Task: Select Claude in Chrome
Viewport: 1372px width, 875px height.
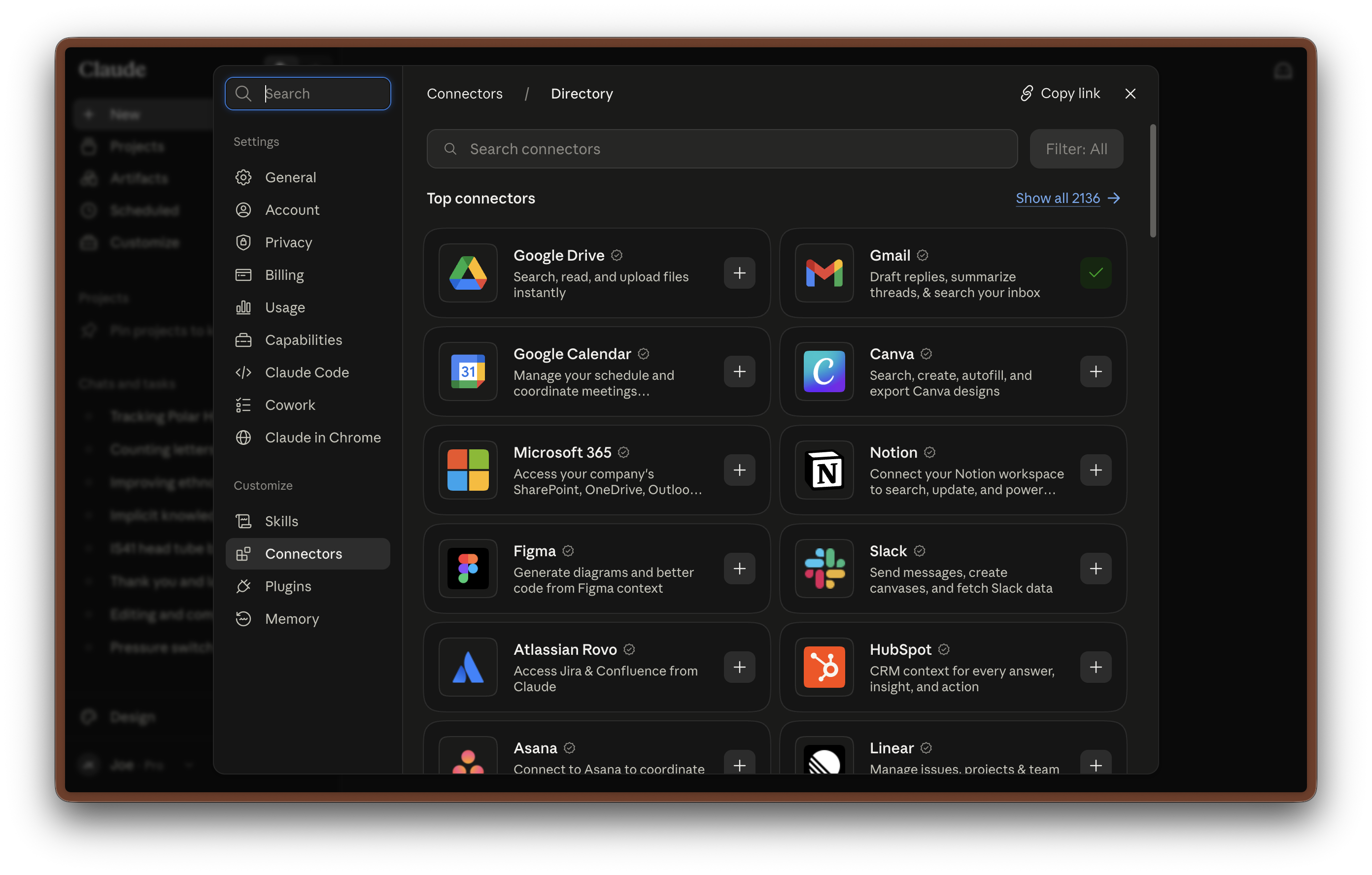Action: coord(308,437)
